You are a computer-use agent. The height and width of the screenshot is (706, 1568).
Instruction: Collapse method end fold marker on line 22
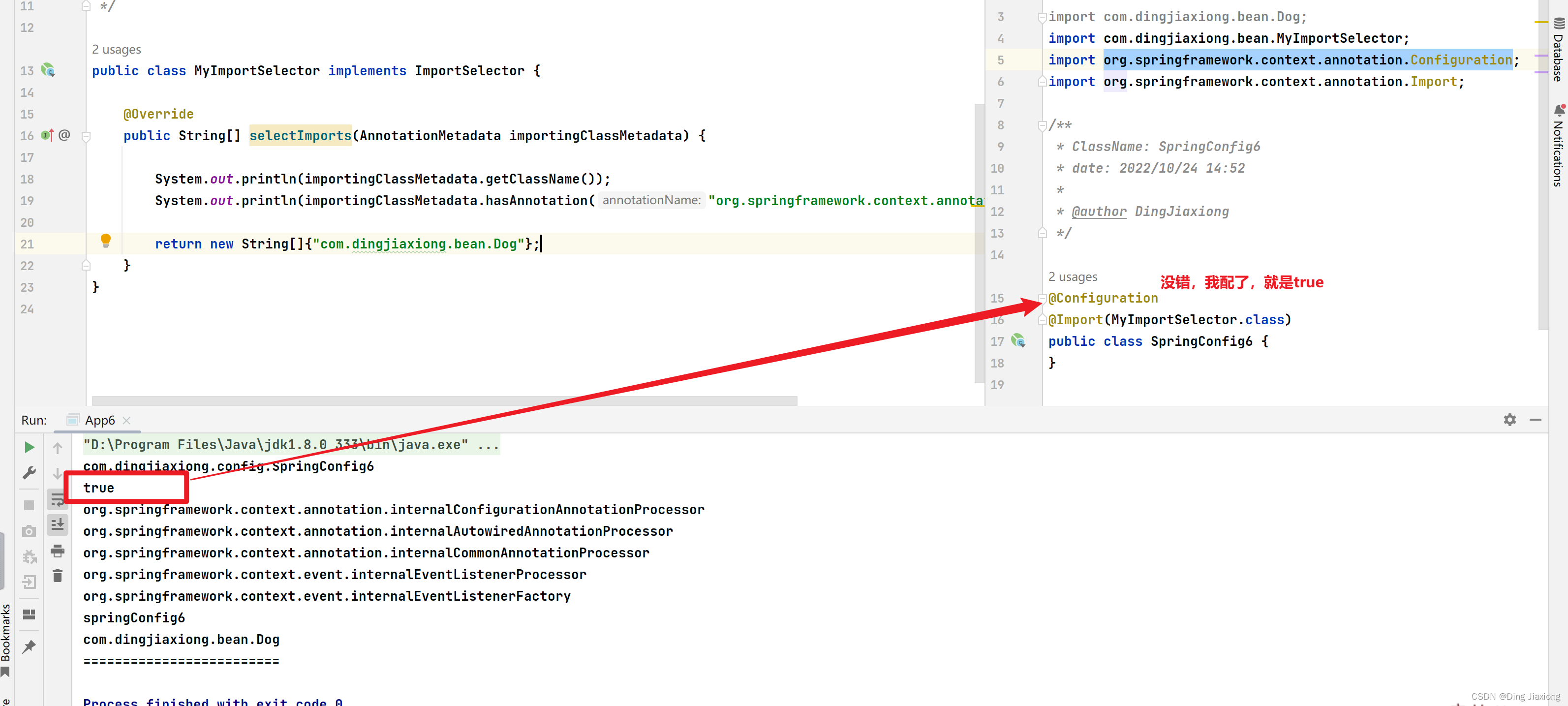tap(86, 265)
